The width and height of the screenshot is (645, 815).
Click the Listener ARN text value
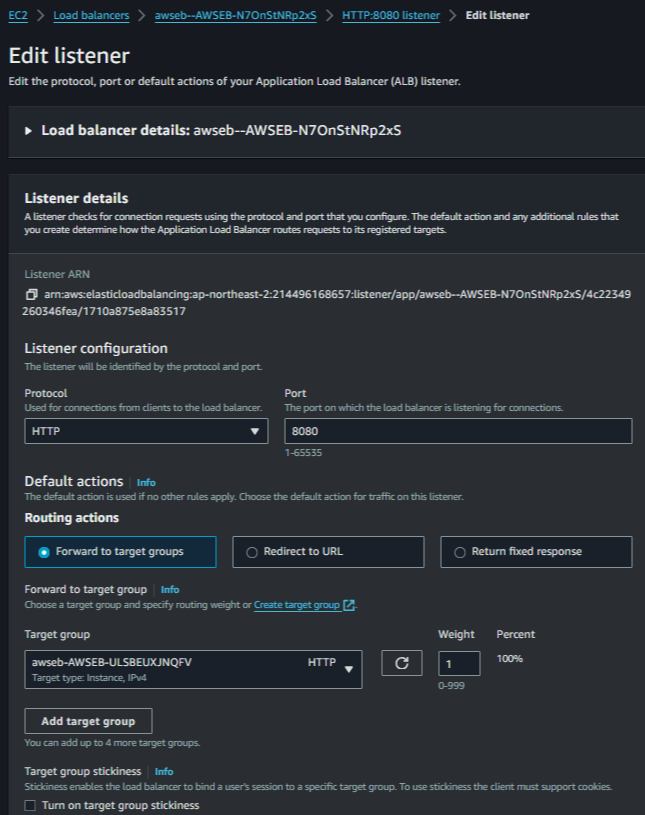326,303
